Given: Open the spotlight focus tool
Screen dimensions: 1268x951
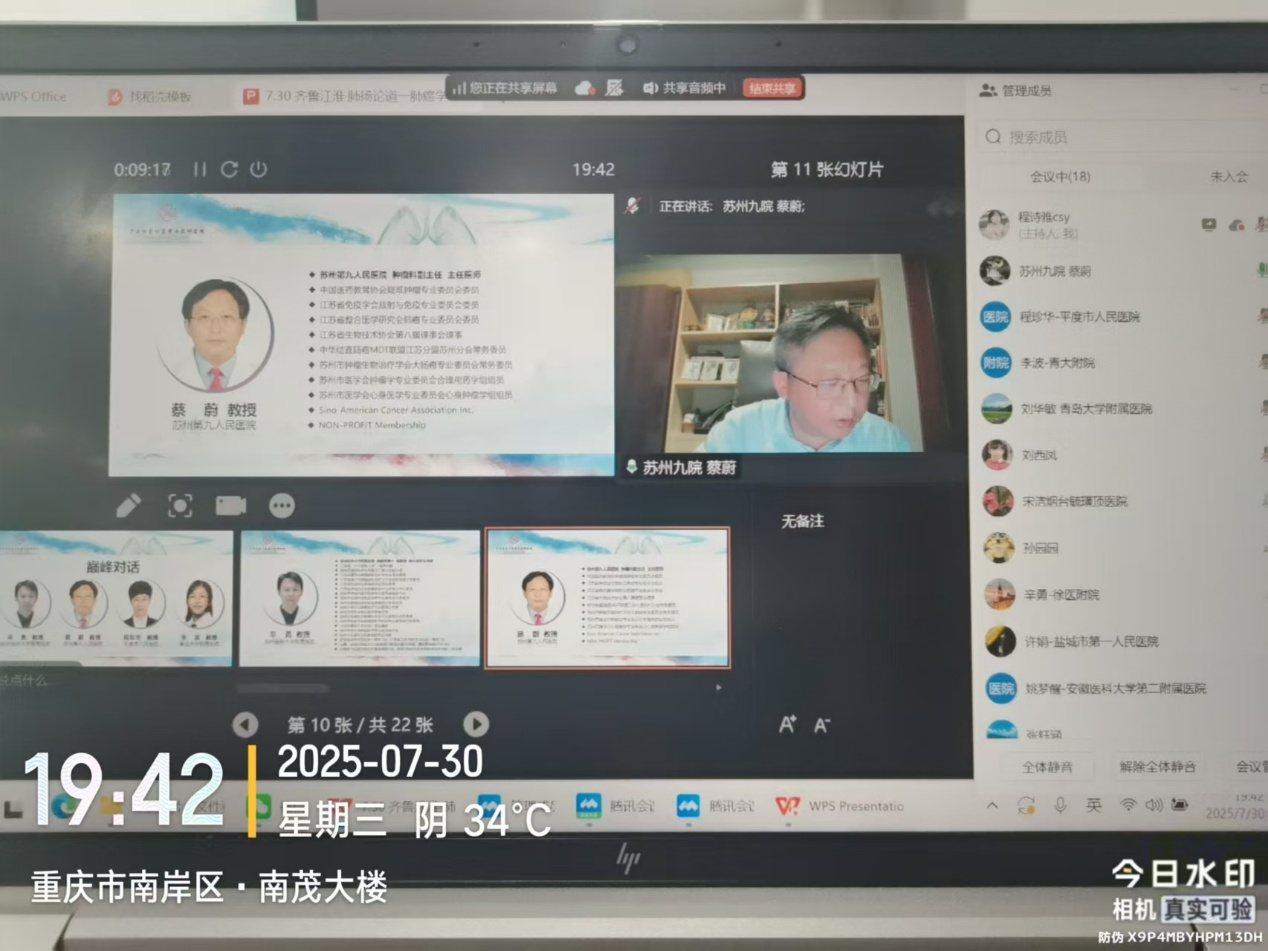Looking at the screenshot, I should point(179,506).
